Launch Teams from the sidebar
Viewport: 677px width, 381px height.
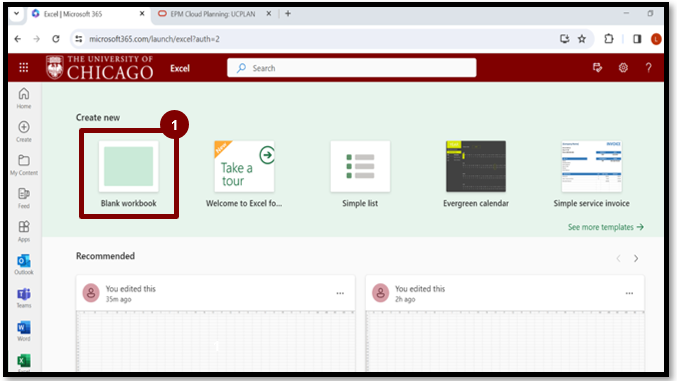(x=24, y=298)
